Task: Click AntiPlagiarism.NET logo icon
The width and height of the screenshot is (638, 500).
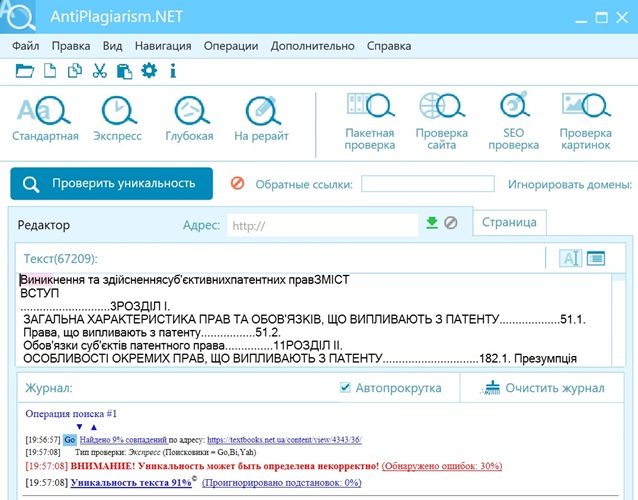Action: point(19,17)
